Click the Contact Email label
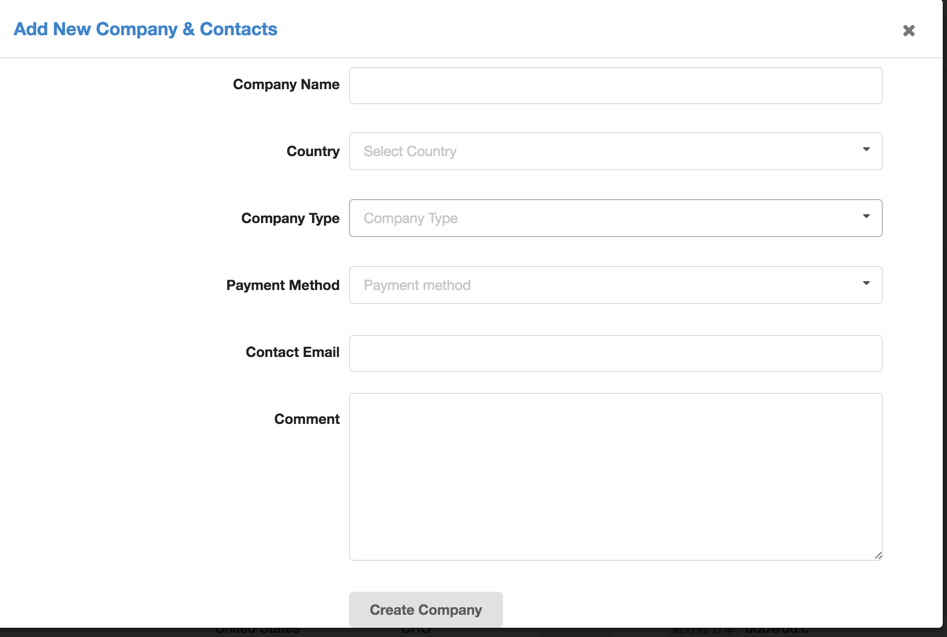Image resolution: width=947 pixels, height=637 pixels. coord(292,352)
